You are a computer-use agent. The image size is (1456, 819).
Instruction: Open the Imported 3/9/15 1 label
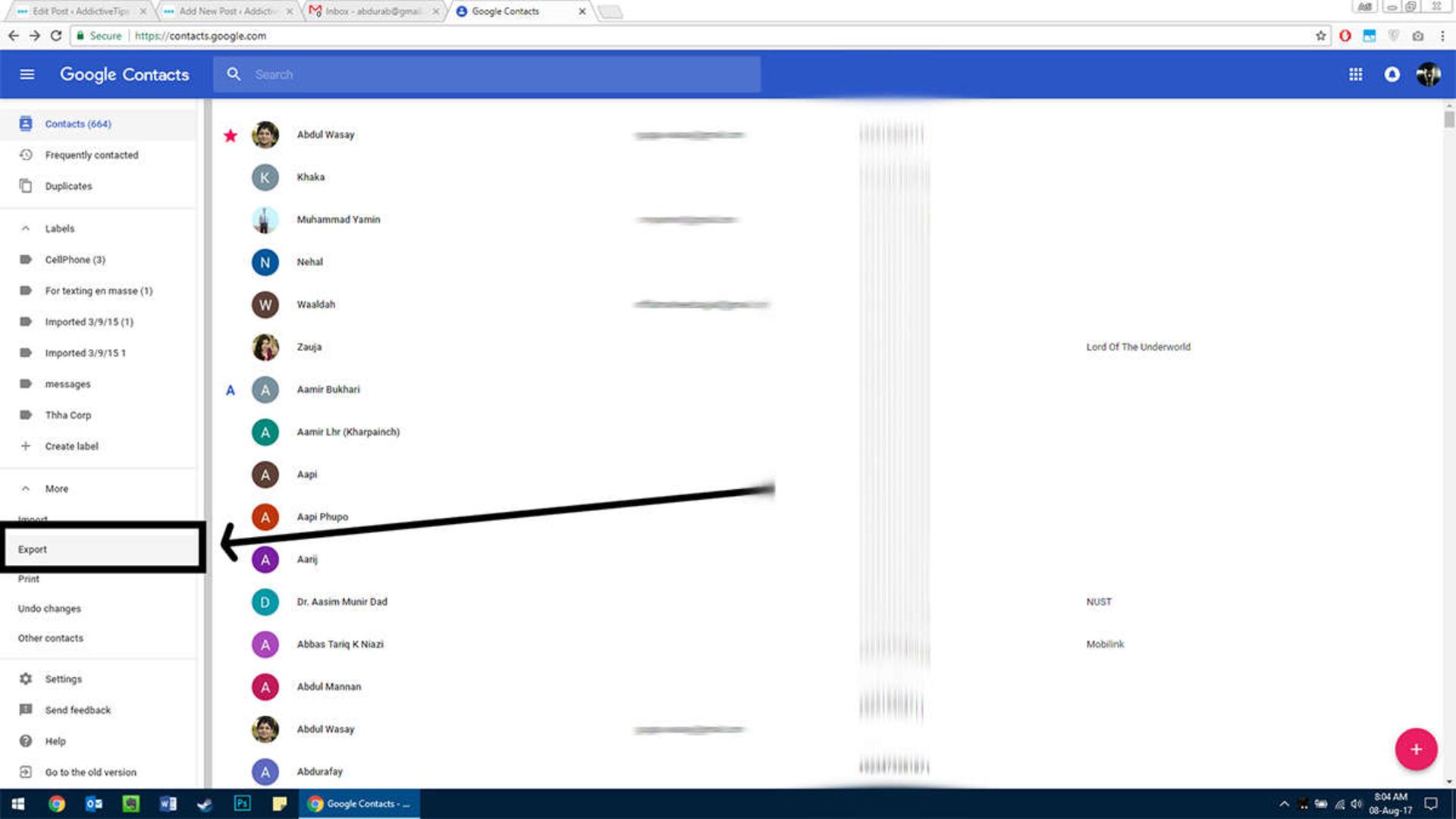tap(85, 353)
